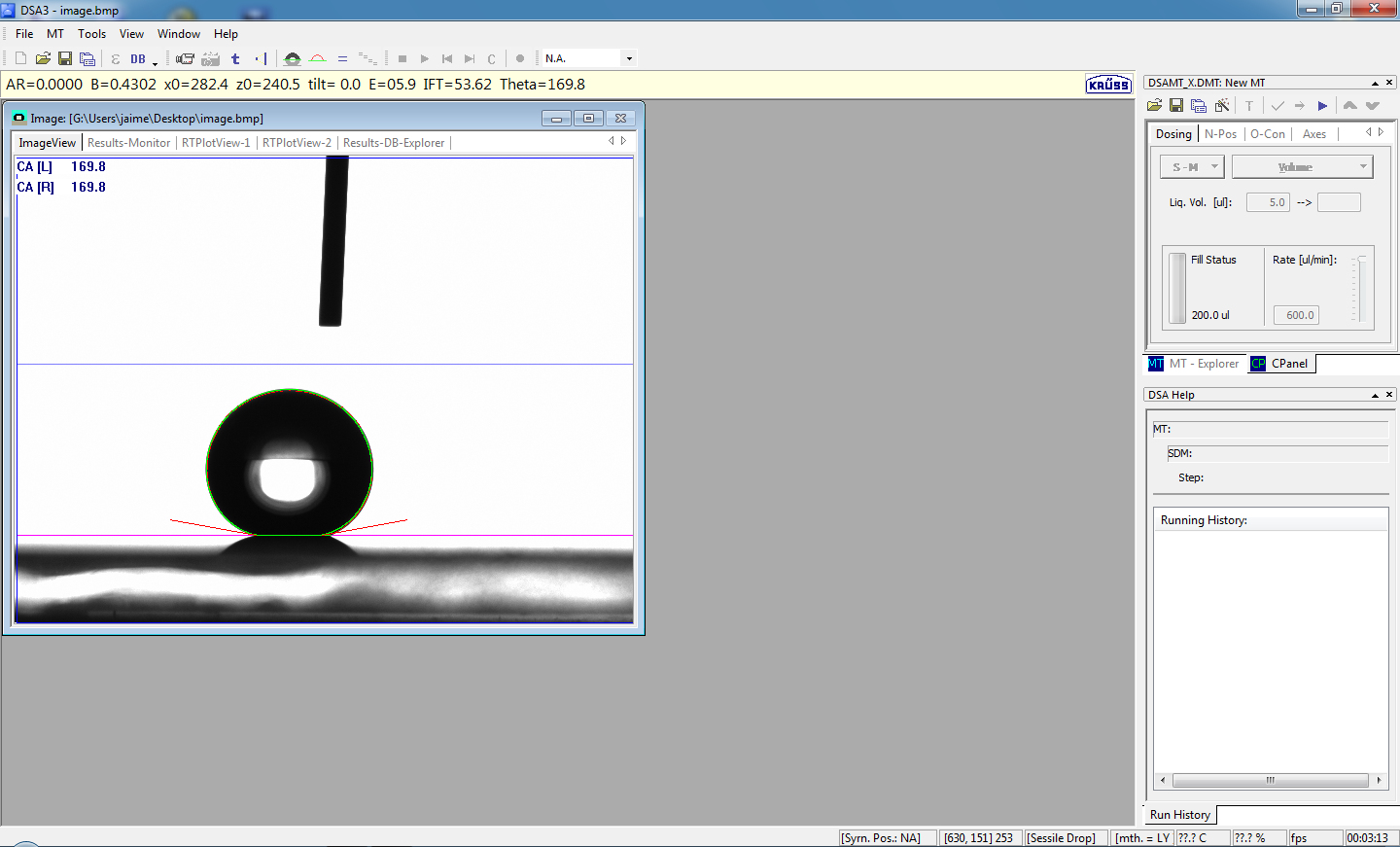Toggle recording with the record dot

tap(521, 58)
